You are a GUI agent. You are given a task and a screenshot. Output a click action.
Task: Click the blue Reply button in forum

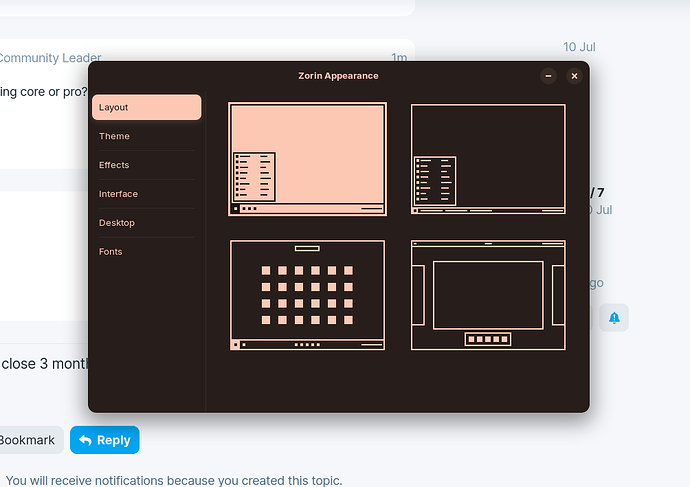(x=105, y=440)
